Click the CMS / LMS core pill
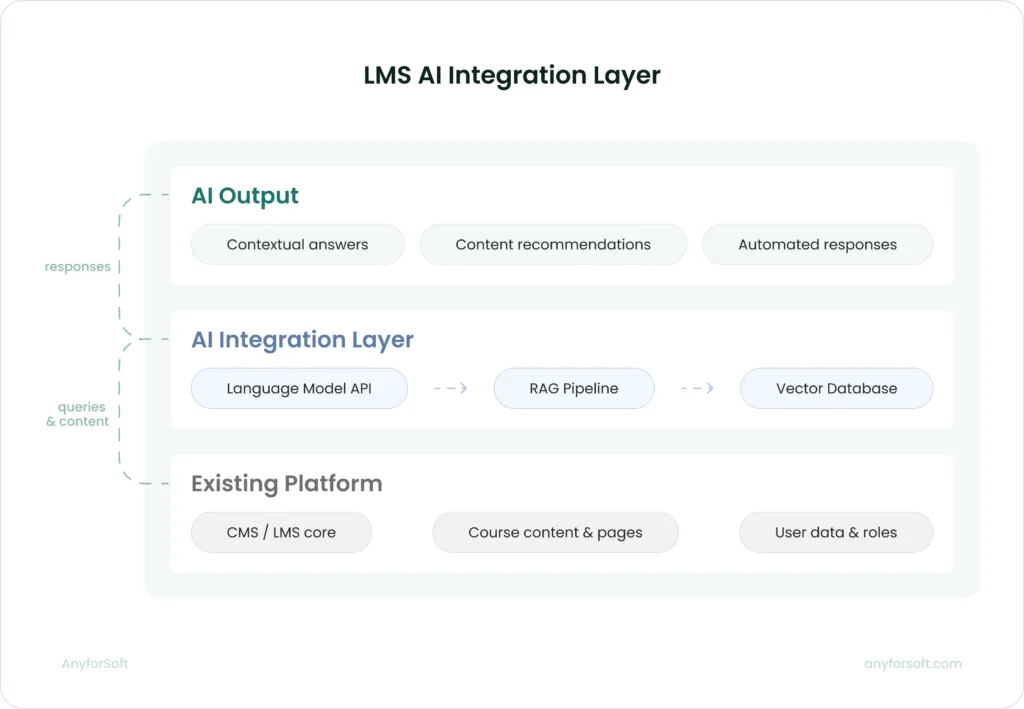The image size is (1024, 709). pos(281,532)
